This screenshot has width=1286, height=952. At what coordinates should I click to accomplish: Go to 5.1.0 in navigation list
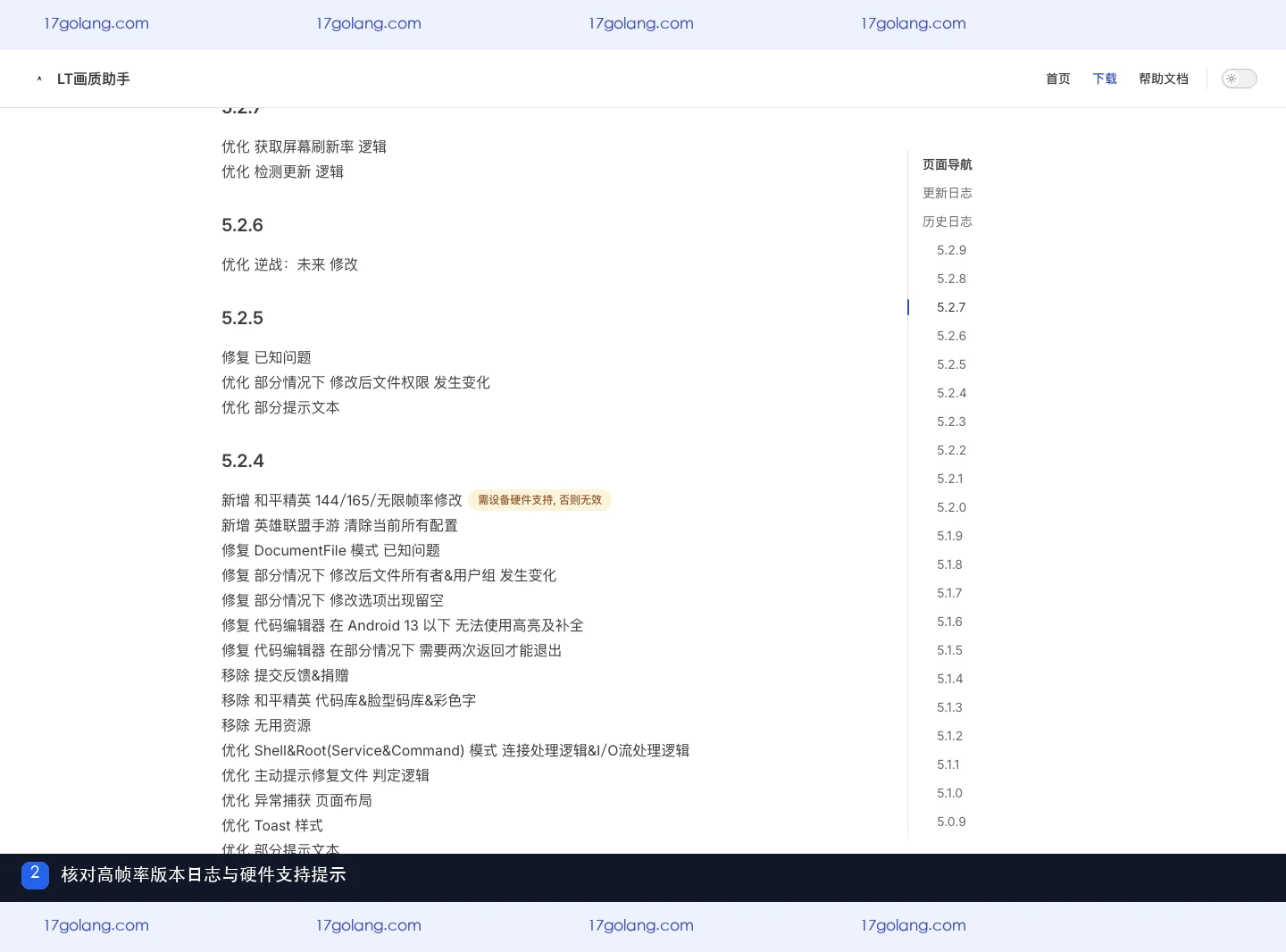click(949, 793)
